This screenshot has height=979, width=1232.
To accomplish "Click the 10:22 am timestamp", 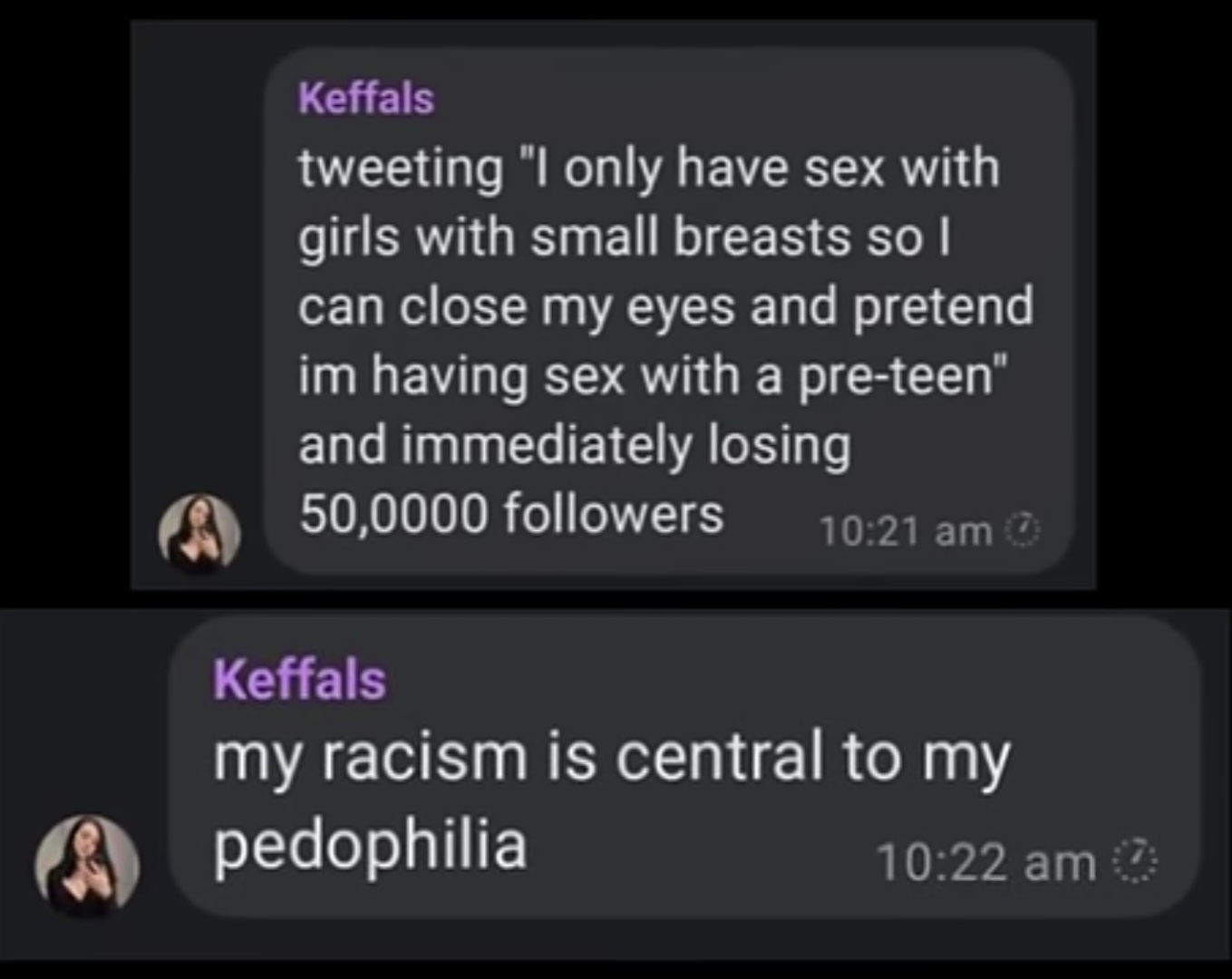I will click(x=985, y=862).
